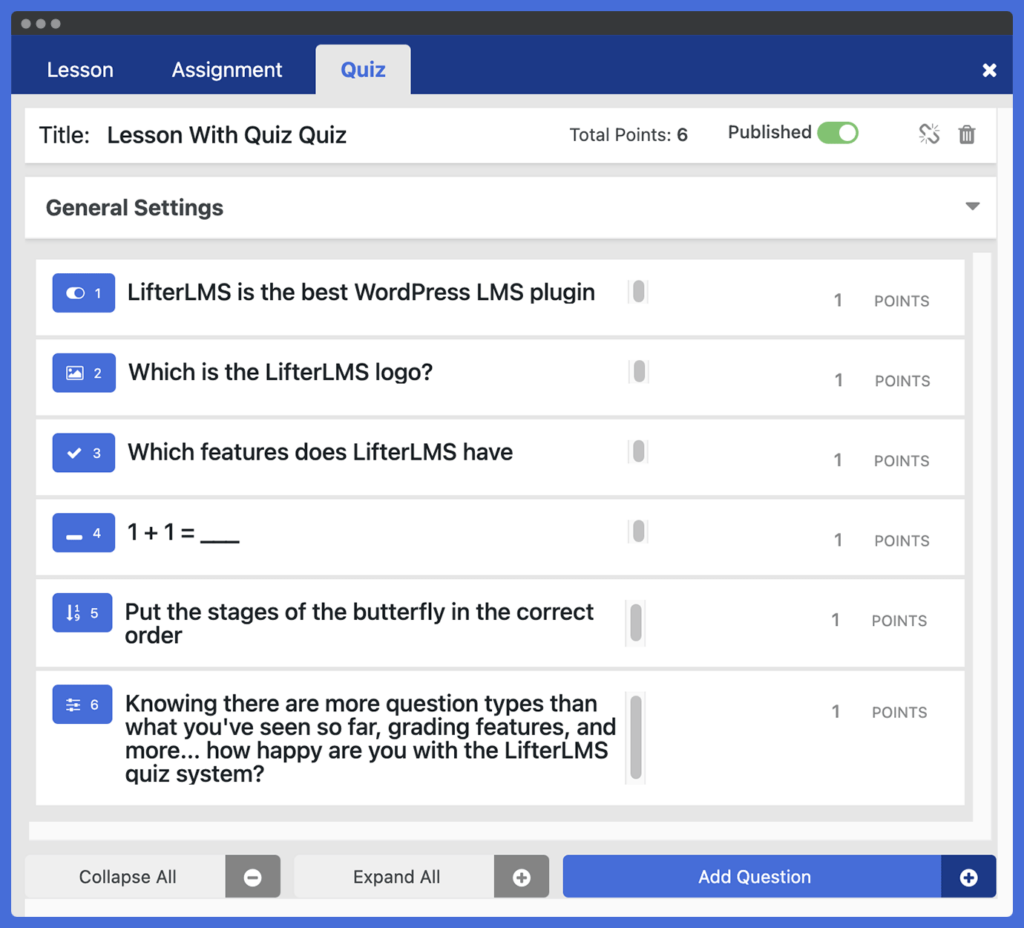Delete the quiz with the trash icon

coord(967,135)
